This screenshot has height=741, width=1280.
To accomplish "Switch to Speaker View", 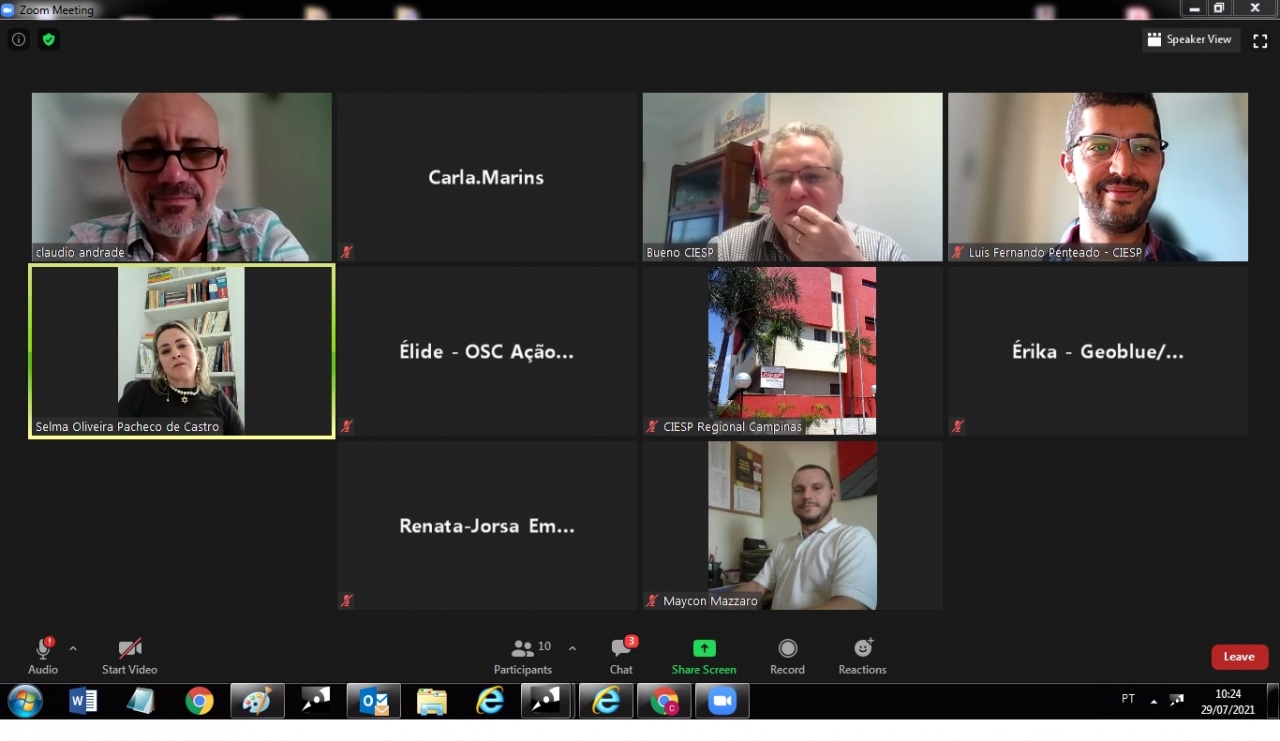I will pos(1190,40).
